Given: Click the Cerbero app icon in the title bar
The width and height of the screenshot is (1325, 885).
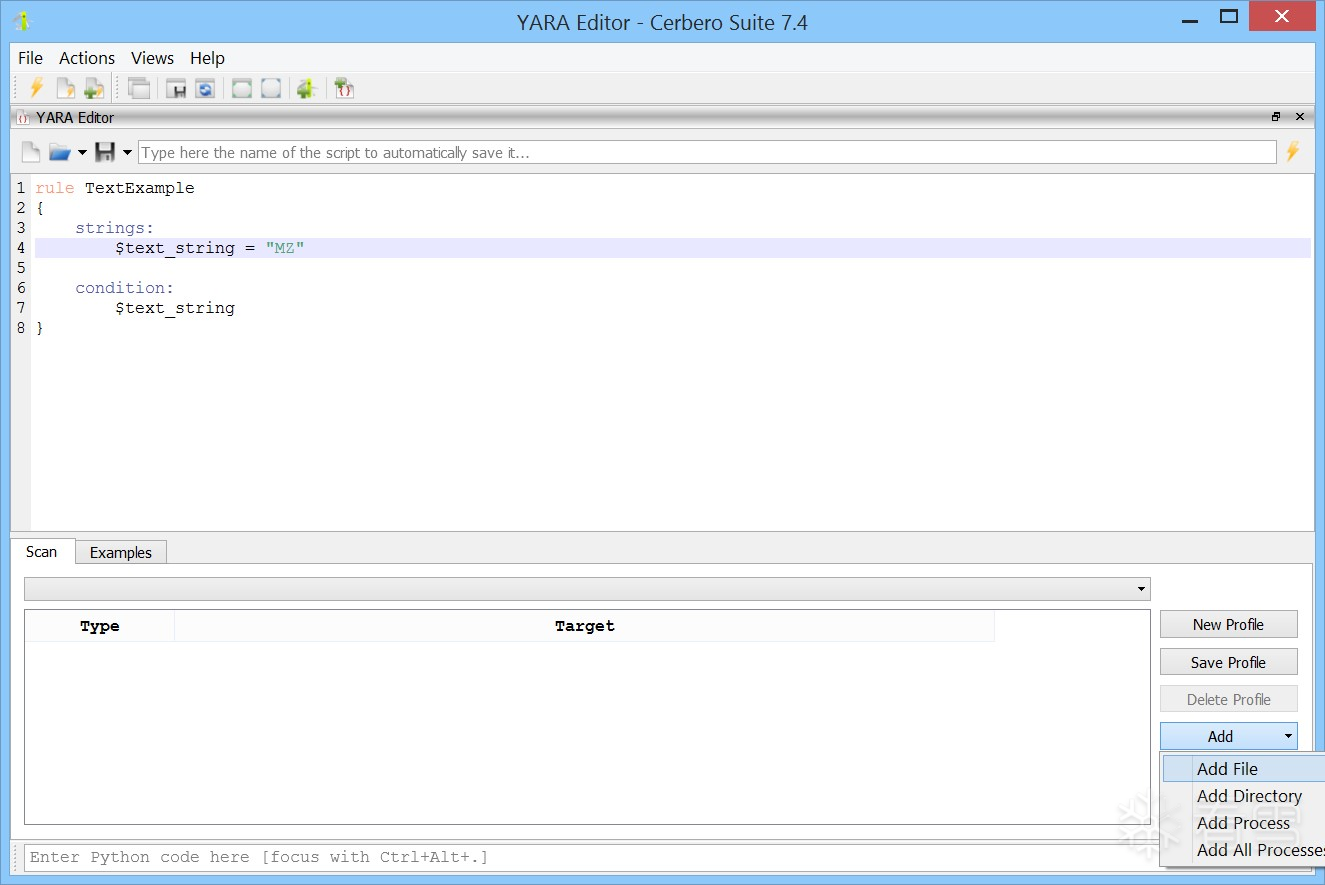Looking at the screenshot, I should click(x=21, y=21).
